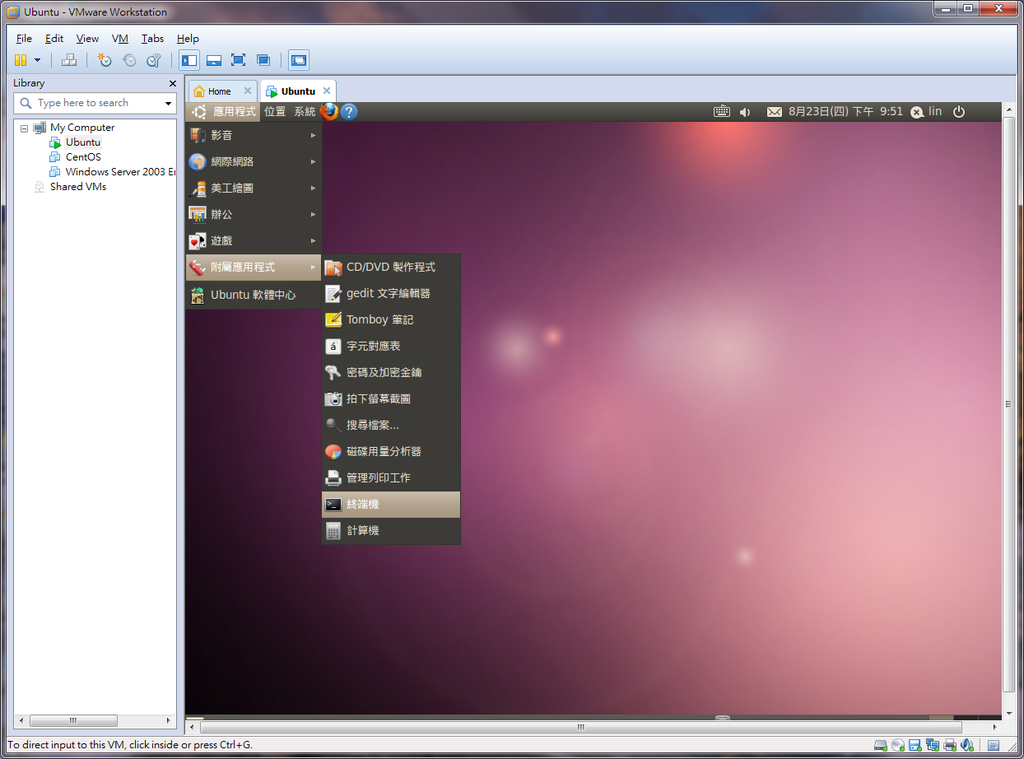
Task: Expand the 美工繪圖 submenu
Action: pyautogui.click(x=253, y=188)
